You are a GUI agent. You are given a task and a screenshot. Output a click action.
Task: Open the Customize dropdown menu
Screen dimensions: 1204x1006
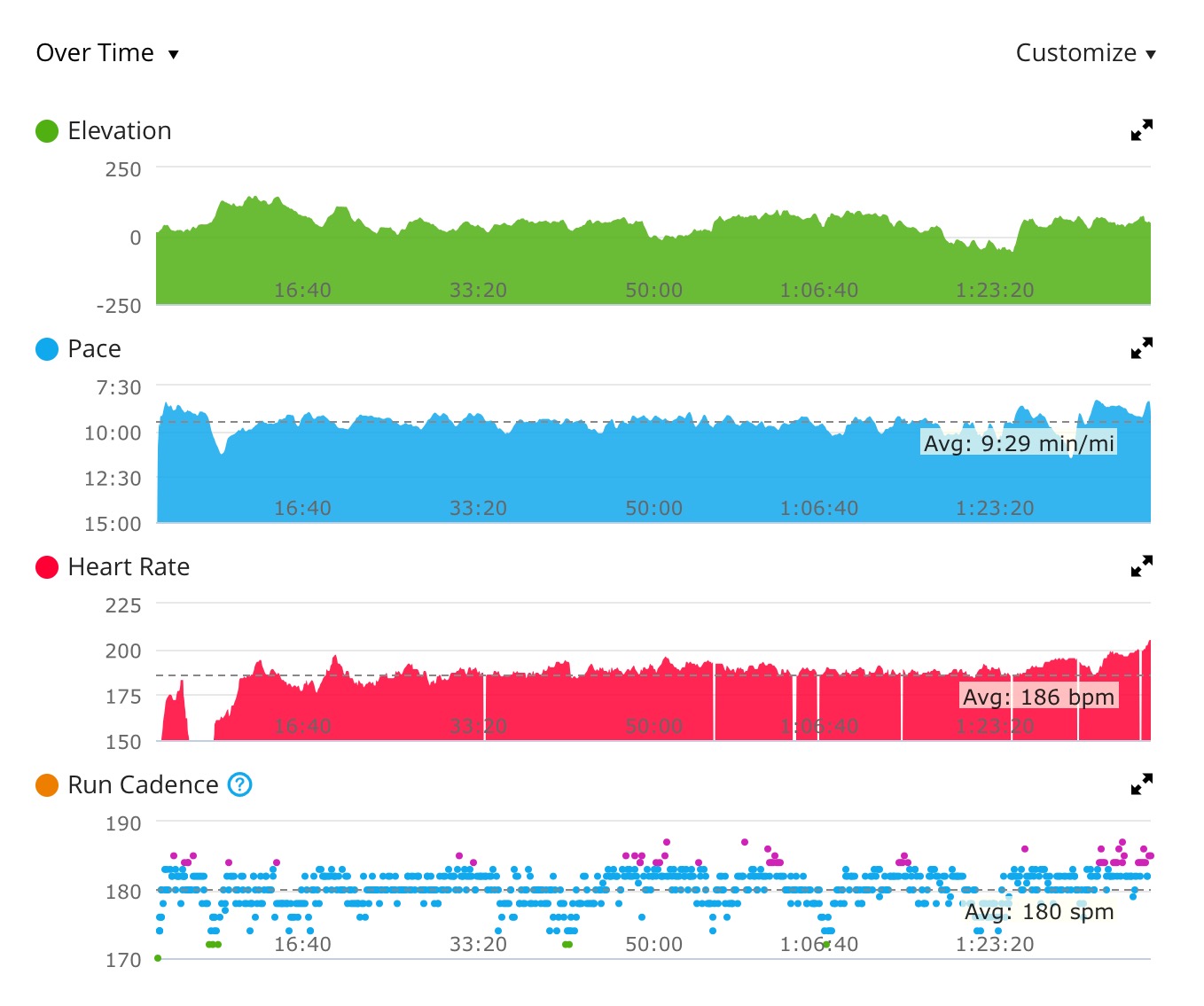[1086, 53]
